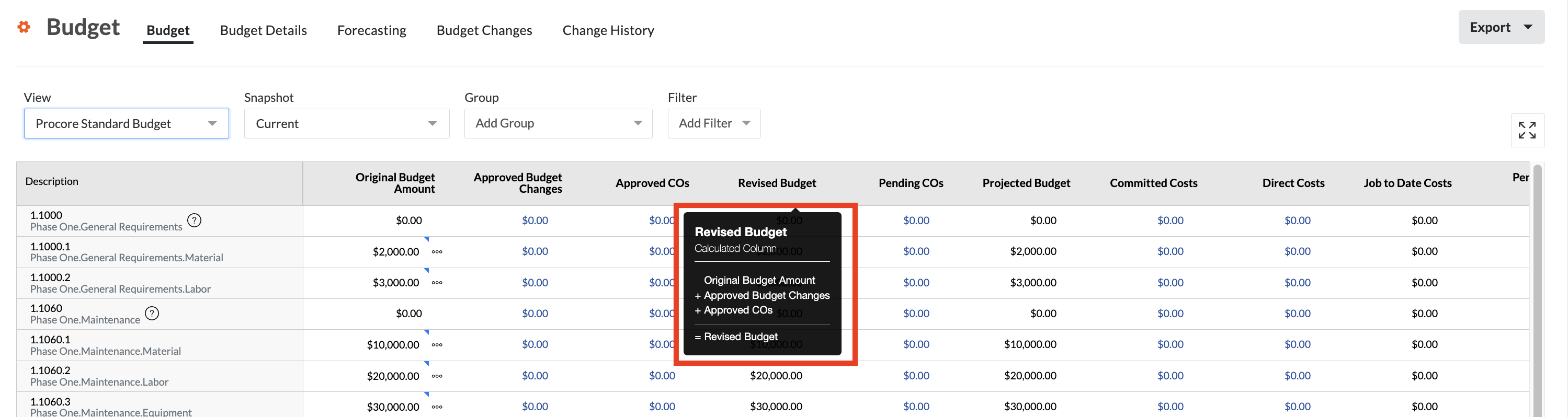Viewport: 1568px width, 417px height.
Task: Open the View dropdown Procore Standard Budget
Action: click(127, 123)
